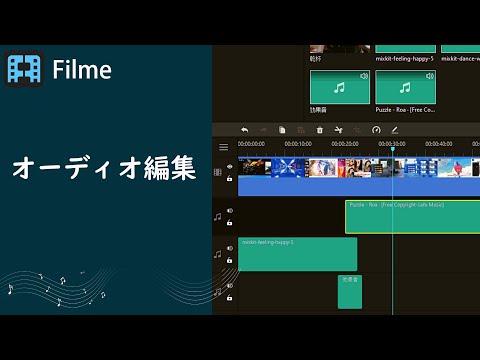
Task: Click the greyed-out redo arrow
Action: (x=263, y=130)
